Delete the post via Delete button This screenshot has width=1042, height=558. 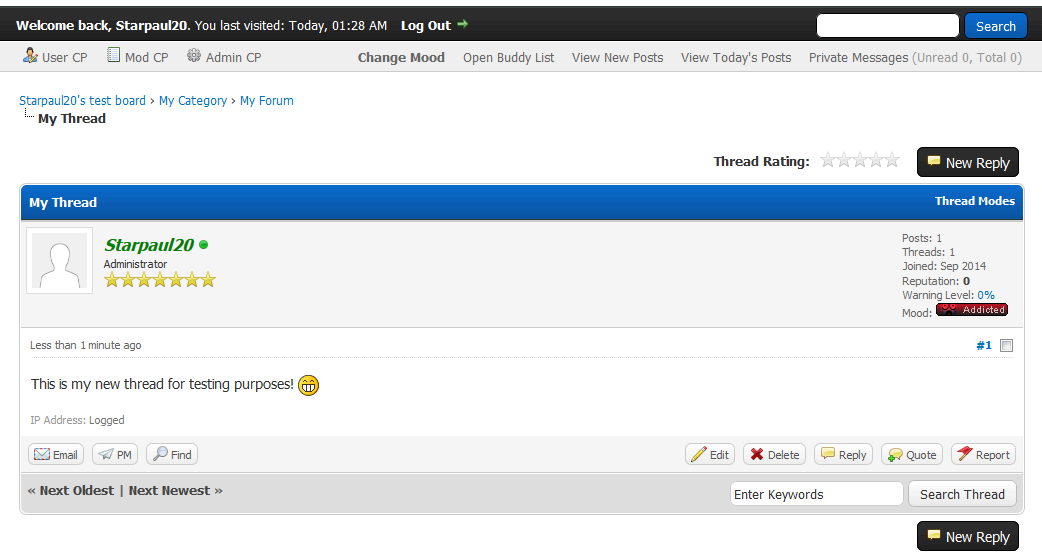tap(774, 454)
